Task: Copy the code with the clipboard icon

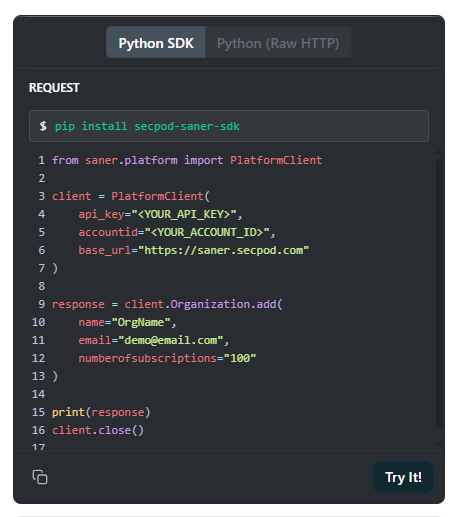Action: pyautogui.click(x=40, y=477)
